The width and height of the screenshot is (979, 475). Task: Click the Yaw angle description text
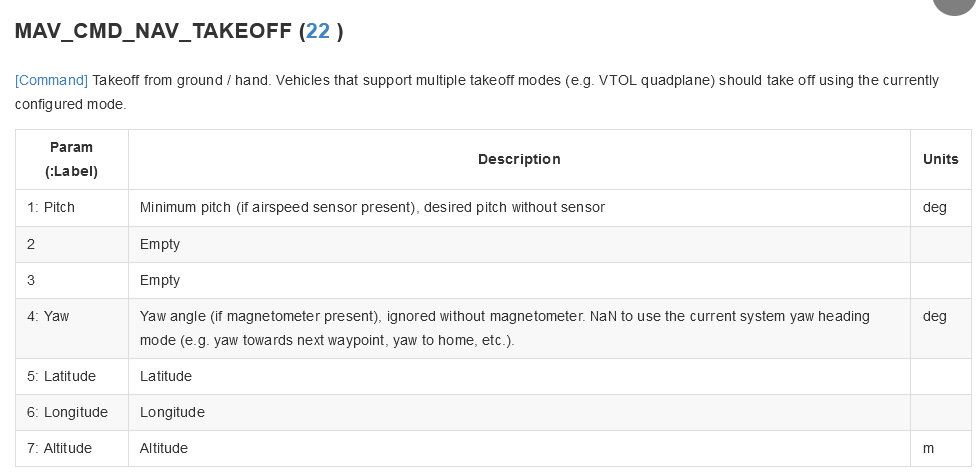(x=504, y=328)
